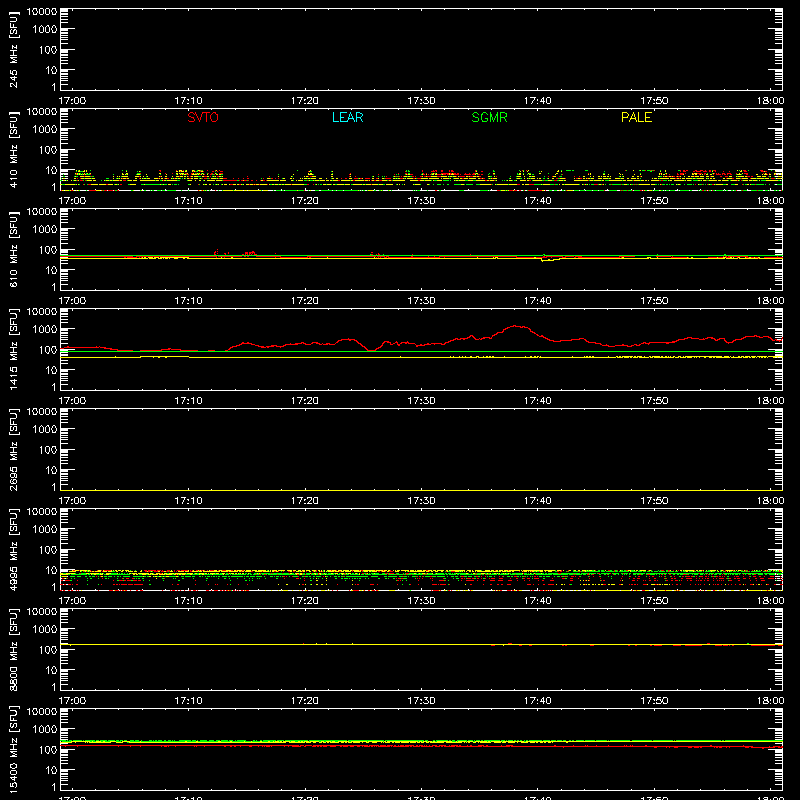Click the 10000 y-axis label of the 15400 MHz panel
The height and width of the screenshot is (800, 800).
pyautogui.click(x=42, y=712)
